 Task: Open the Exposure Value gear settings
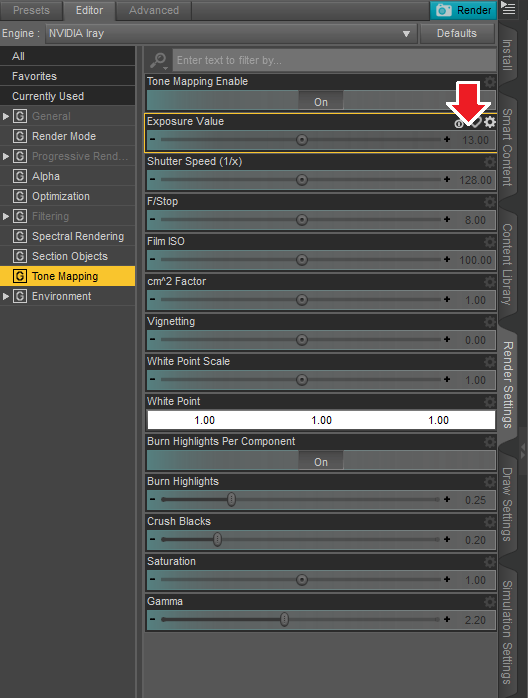(490, 122)
